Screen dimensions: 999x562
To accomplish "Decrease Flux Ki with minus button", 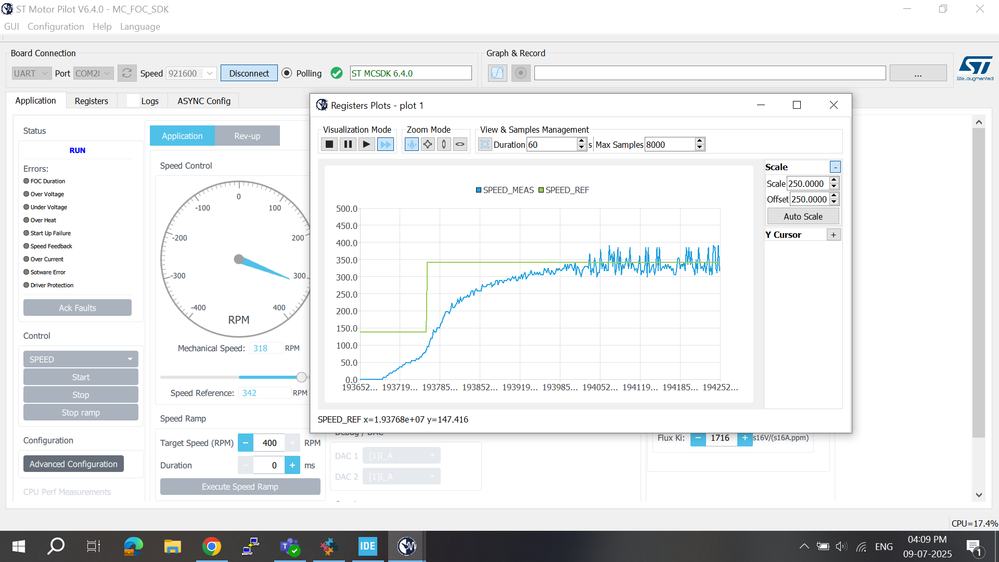I will (698, 438).
